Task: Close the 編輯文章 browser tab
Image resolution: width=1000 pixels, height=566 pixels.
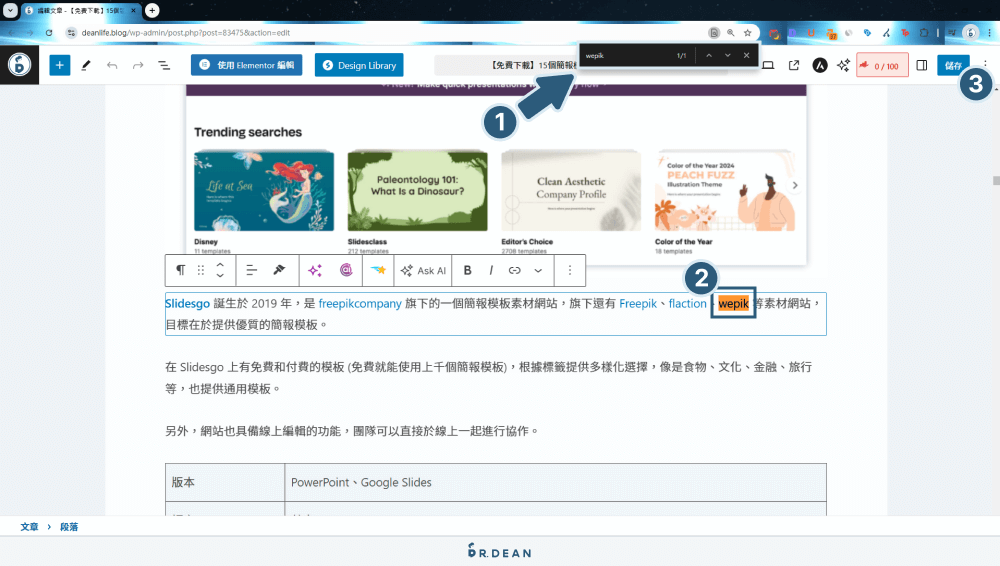Action: click(133, 10)
